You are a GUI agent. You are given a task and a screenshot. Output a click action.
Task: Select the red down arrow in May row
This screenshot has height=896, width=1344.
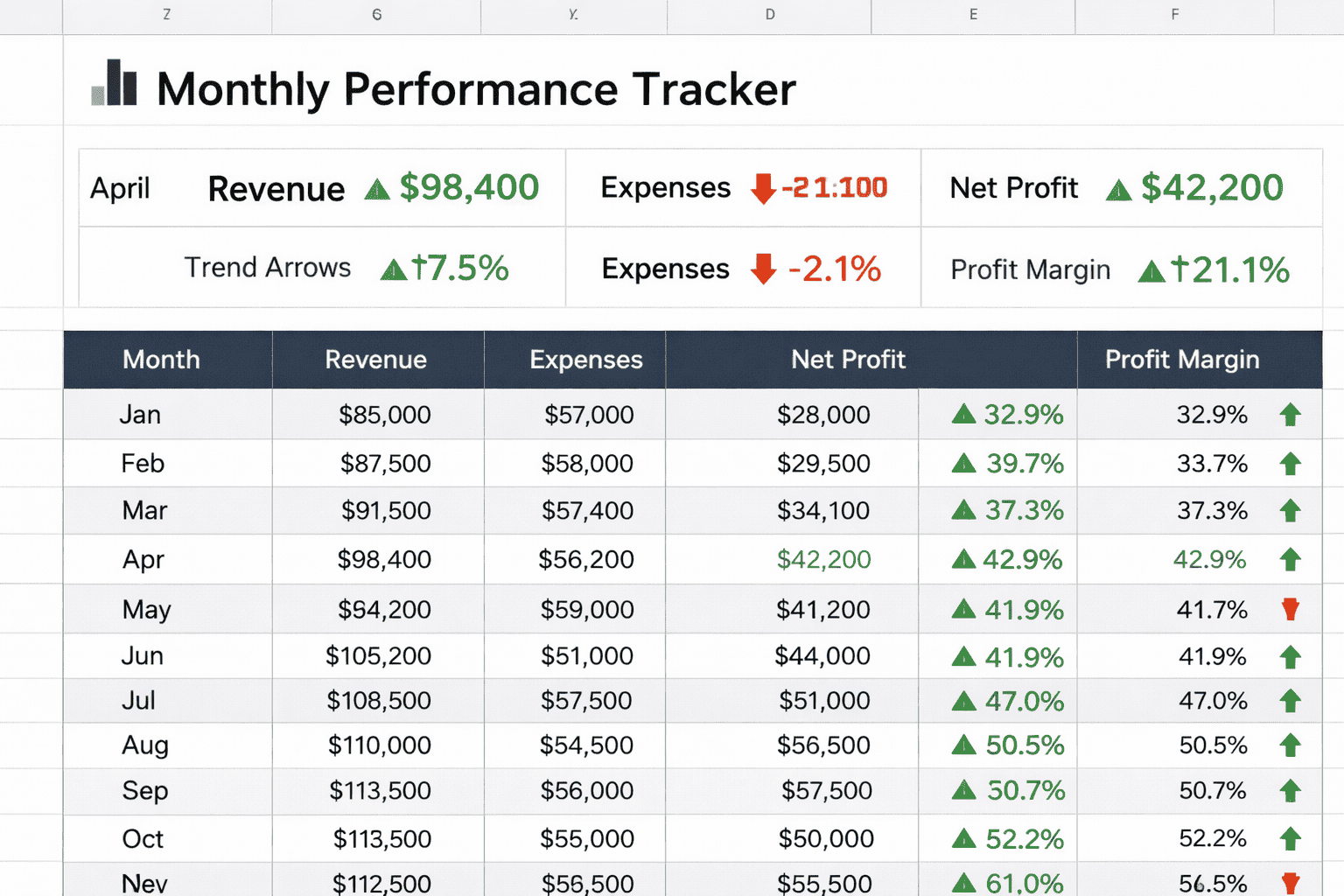click(x=1290, y=610)
